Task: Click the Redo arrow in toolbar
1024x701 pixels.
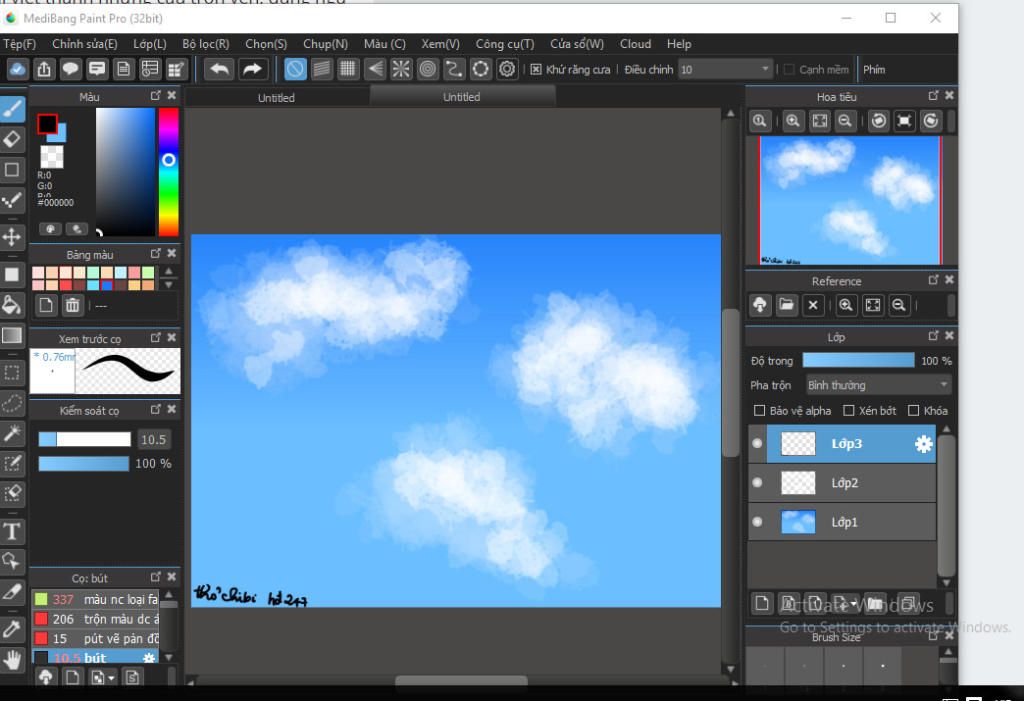Action: 252,69
